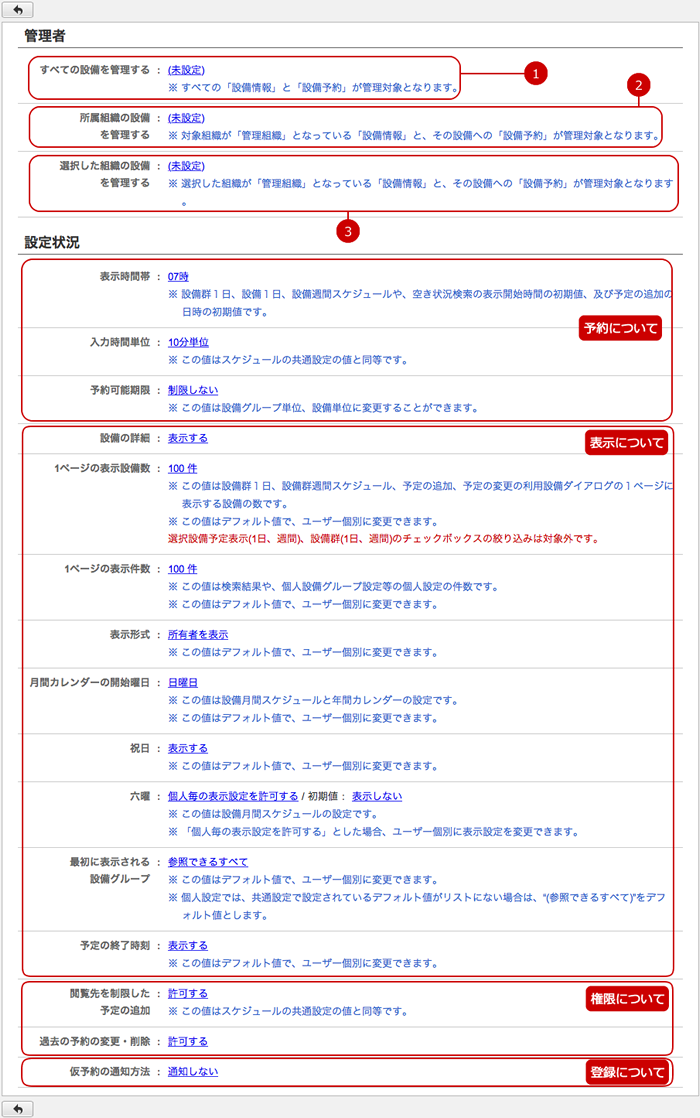Open 100 件 link for 1ページの表示件数
This screenshot has width=700, height=1118.
coord(182,569)
